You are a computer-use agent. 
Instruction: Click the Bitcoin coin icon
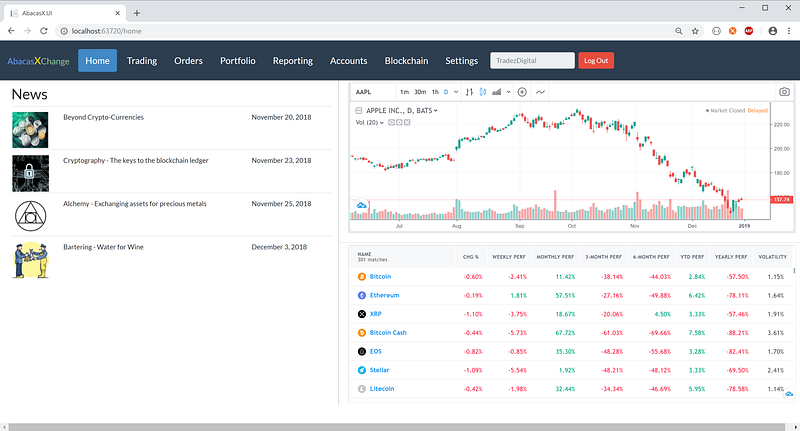pyautogui.click(x=362, y=276)
